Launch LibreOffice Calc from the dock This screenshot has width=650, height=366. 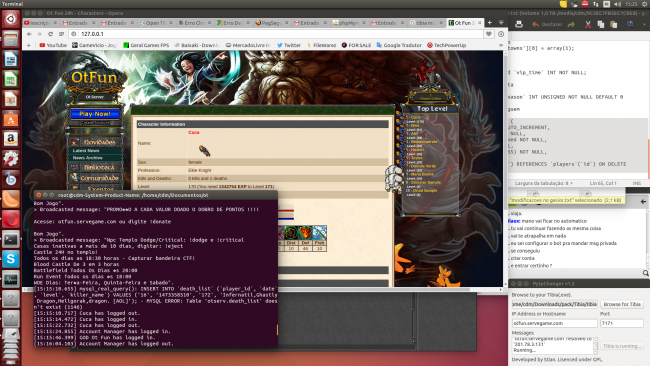pos(11,79)
